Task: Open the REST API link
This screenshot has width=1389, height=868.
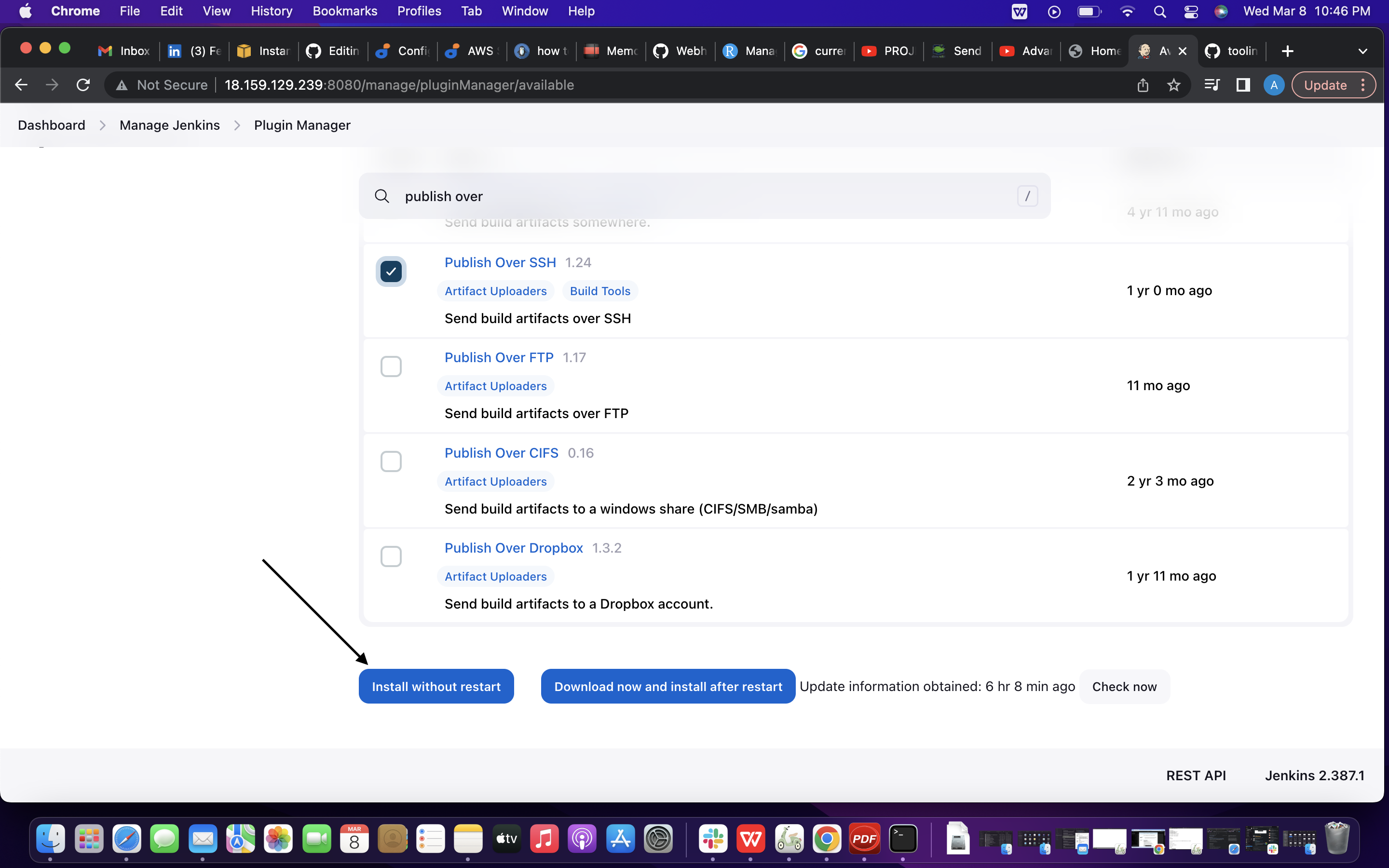Action: coord(1196,775)
